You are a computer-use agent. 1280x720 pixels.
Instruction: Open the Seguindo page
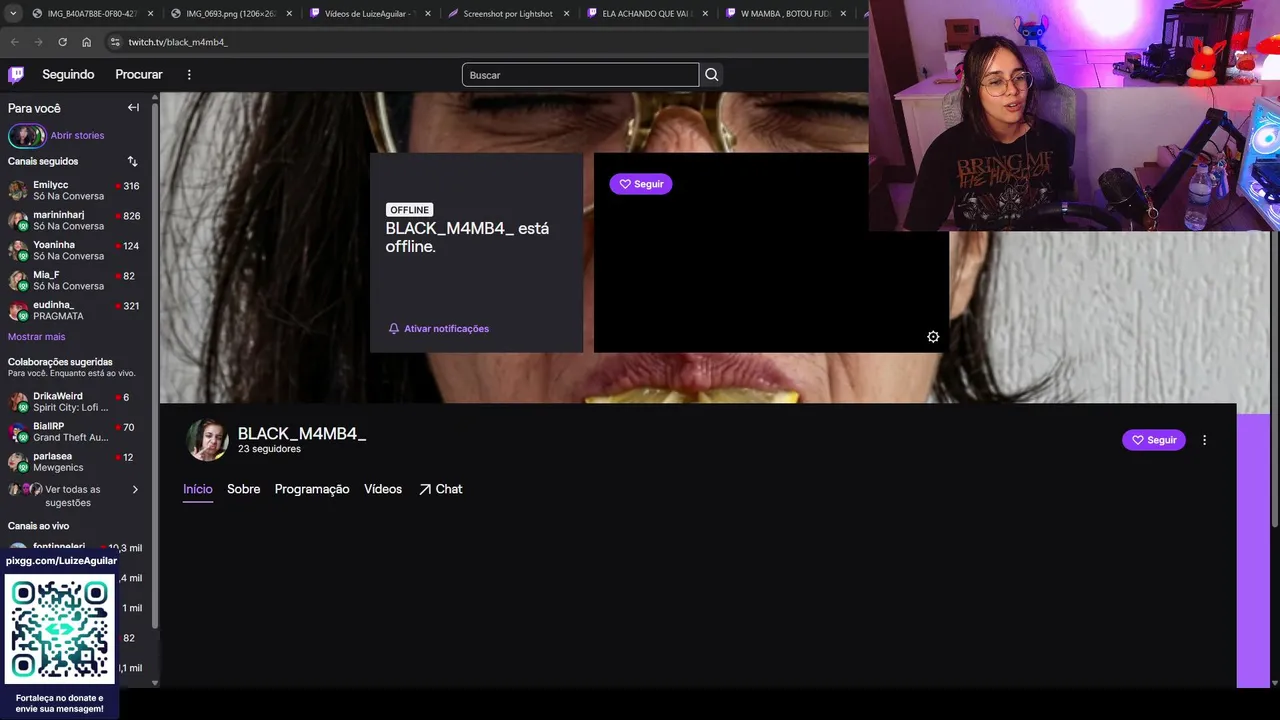pos(68,74)
